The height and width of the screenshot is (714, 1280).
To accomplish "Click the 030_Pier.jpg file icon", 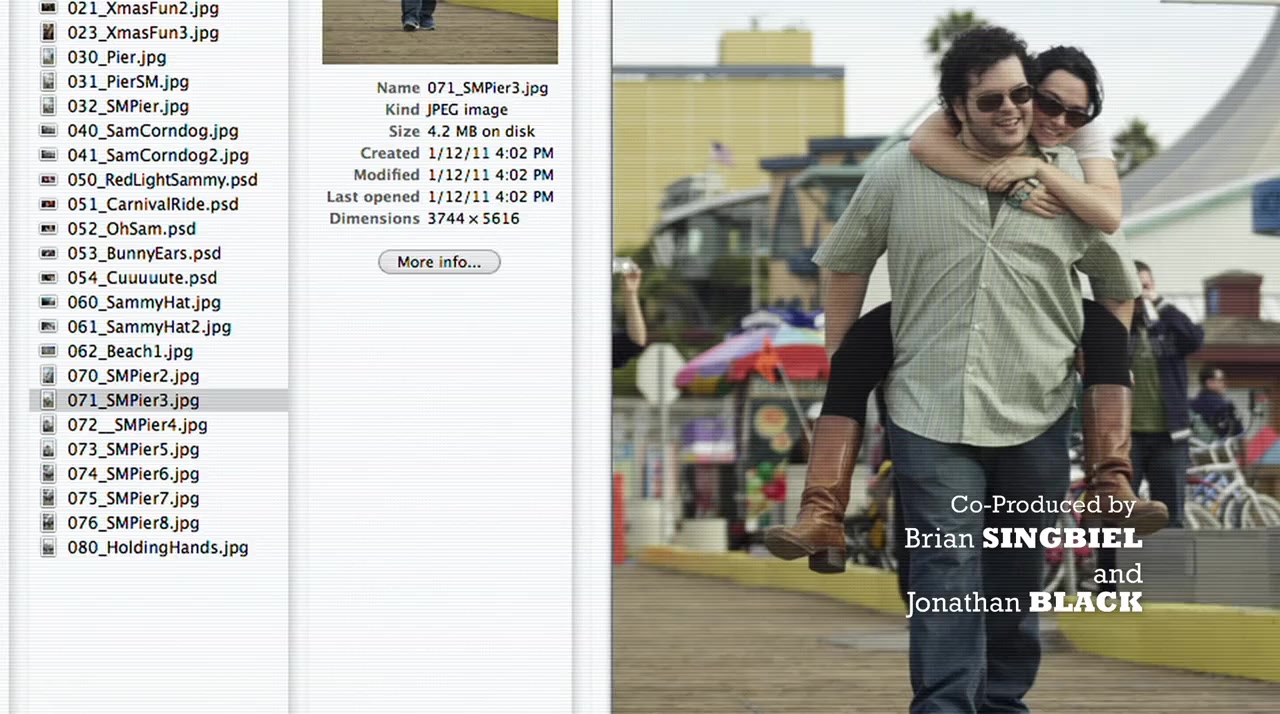I will [47, 57].
